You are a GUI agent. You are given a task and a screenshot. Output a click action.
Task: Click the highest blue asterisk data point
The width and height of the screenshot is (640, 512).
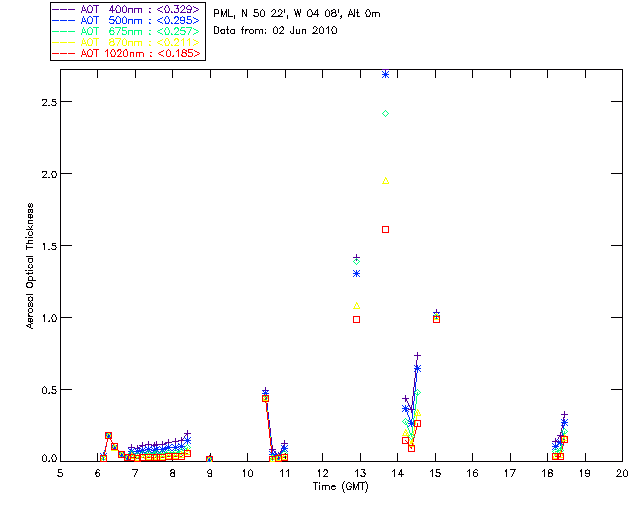pyautogui.click(x=385, y=75)
